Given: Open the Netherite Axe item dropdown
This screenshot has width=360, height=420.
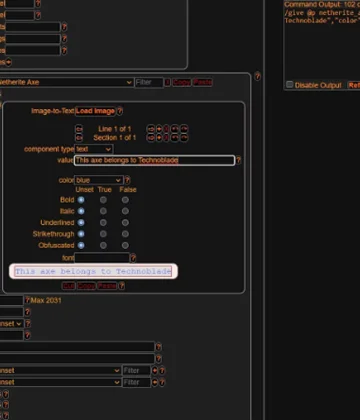Looking at the screenshot, I should click(66, 82).
